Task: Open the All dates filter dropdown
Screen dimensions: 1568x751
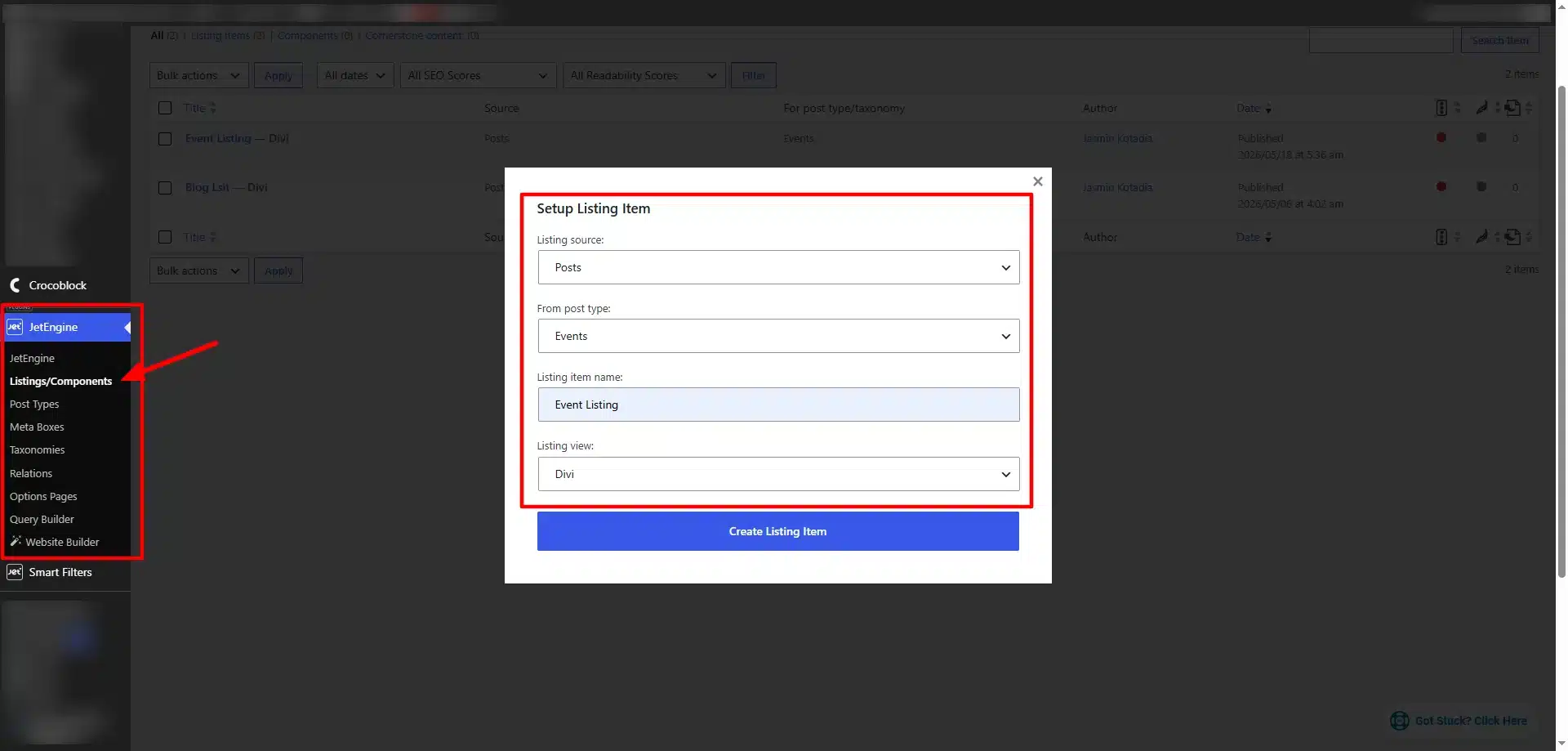Action: tap(355, 75)
